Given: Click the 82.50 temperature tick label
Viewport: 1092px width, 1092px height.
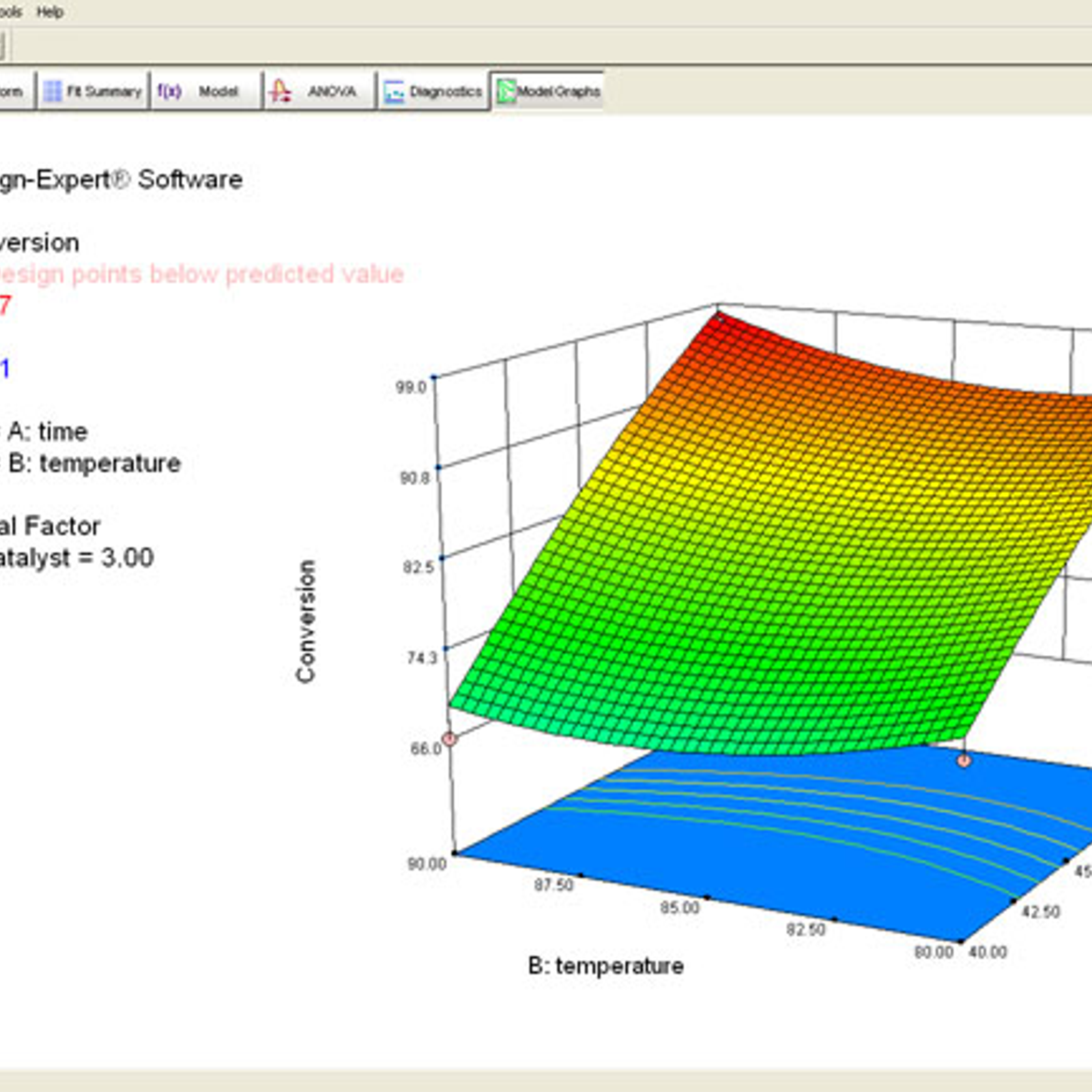Looking at the screenshot, I should point(806,929).
